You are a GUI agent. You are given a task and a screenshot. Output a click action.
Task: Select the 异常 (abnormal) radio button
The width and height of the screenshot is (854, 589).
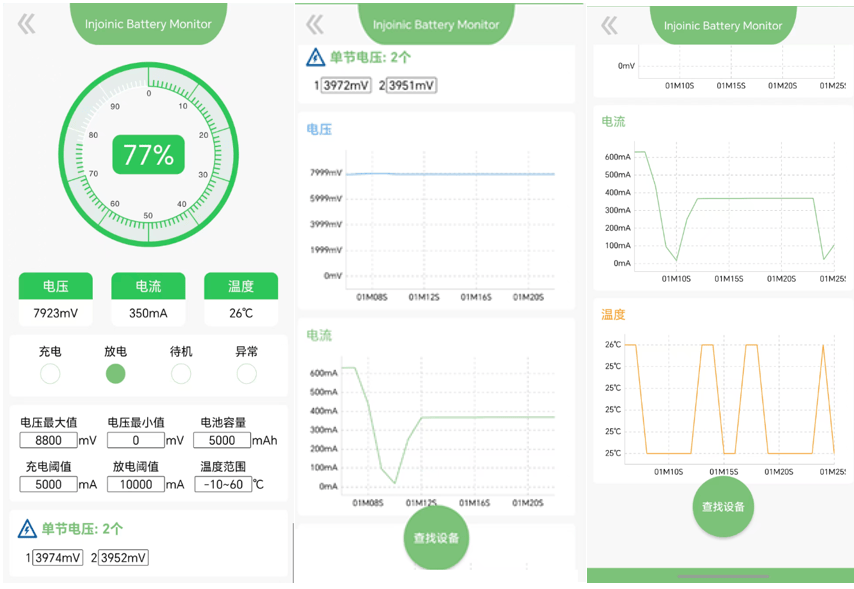click(246, 374)
